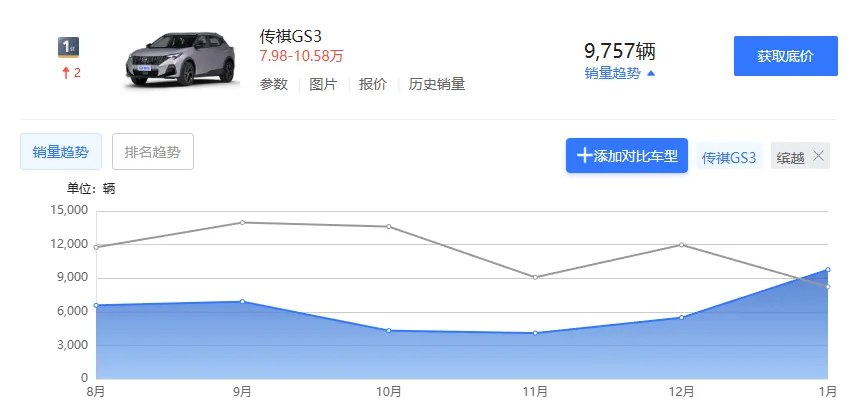Click the 1月 x-axis label
The image size is (855, 416).
(827, 391)
